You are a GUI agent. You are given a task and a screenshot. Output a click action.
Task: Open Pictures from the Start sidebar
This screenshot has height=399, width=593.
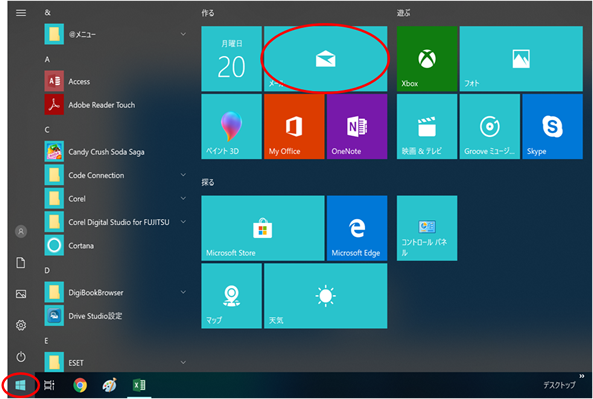pos(21,294)
